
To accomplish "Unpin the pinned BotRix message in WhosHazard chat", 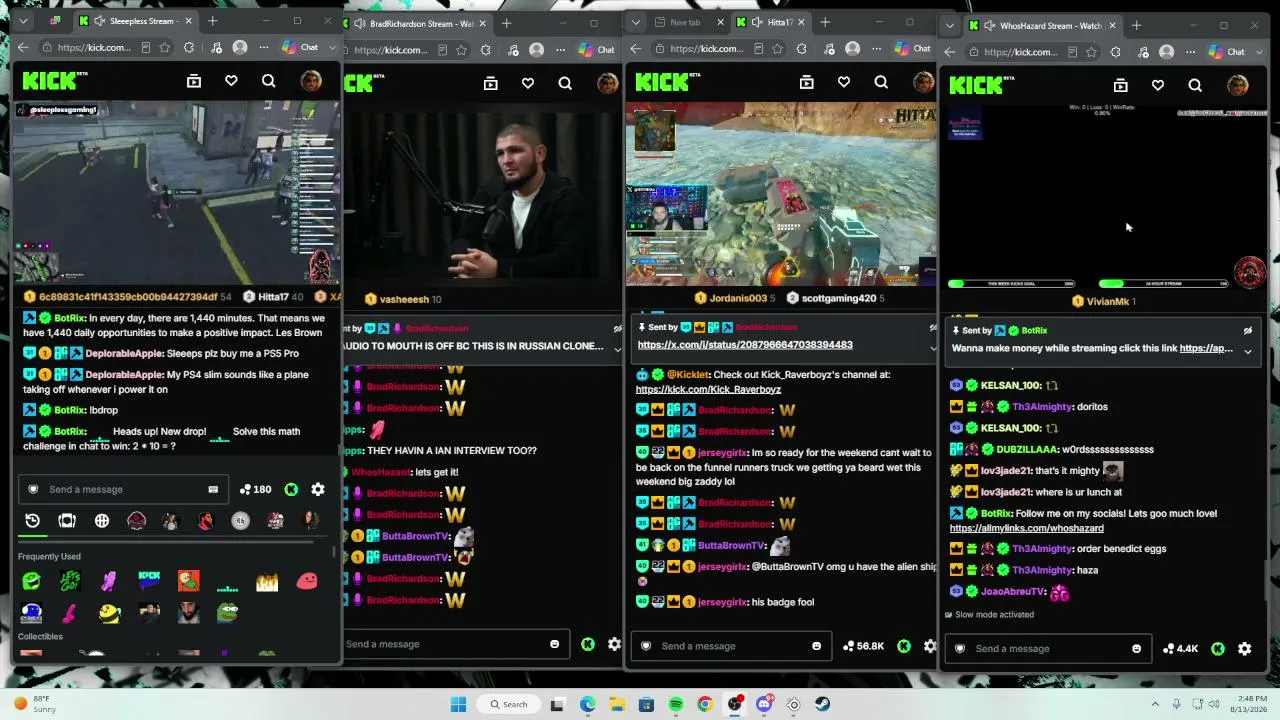I will pos(1247,330).
